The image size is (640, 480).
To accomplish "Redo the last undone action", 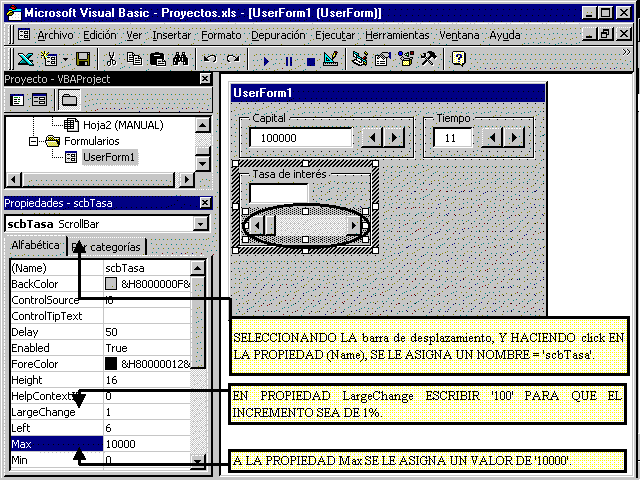I will [233, 60].
